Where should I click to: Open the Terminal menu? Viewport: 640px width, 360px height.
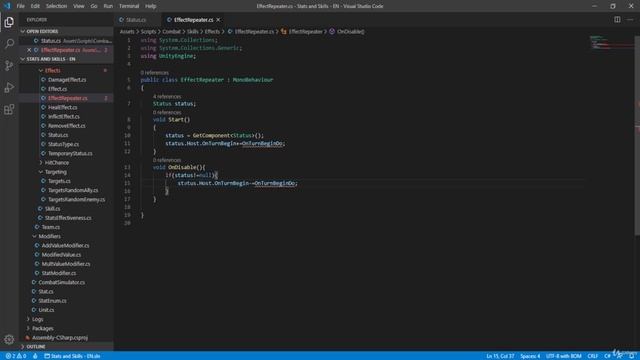(x=129, y=6)
